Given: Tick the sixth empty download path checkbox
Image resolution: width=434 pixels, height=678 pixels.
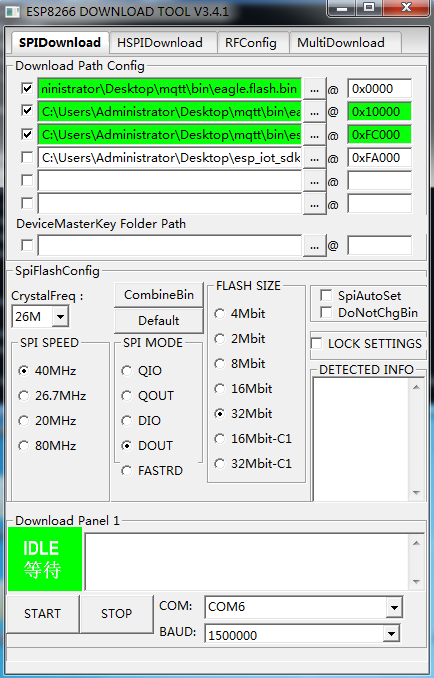Looking at the screenshot, I should click(27, 203).
